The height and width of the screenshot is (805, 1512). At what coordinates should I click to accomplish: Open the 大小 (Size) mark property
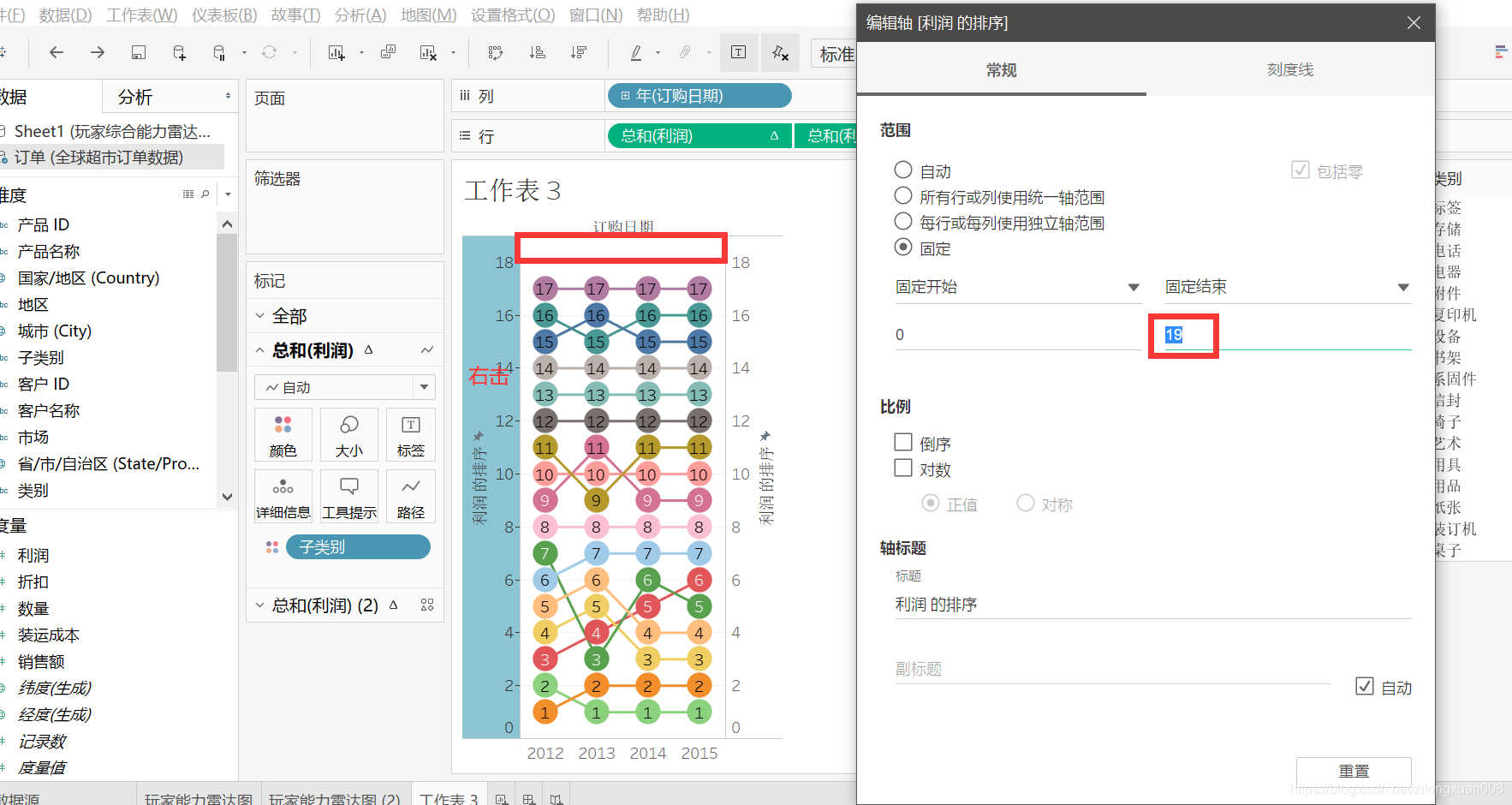pyautogui.click(x=348, y=435)
